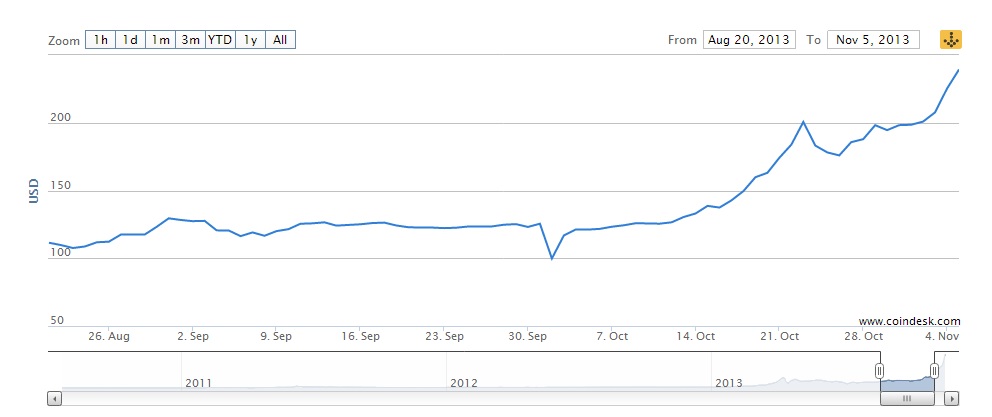Click the price dip after 30. Sep

(x=551, y=258)
